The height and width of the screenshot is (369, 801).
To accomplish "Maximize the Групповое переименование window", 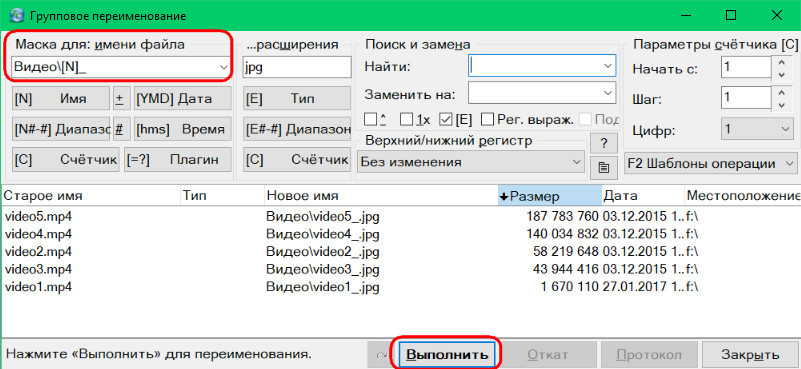I will (x=731, y=16).
